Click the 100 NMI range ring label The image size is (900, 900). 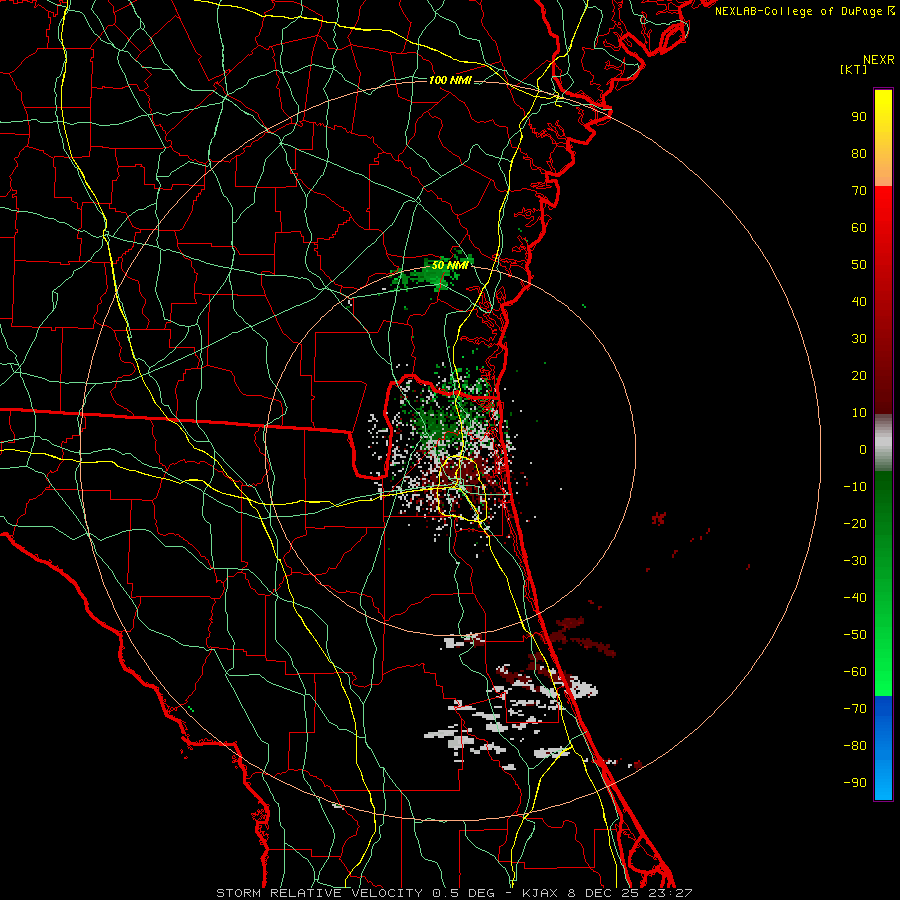click(x=450, y=80)
